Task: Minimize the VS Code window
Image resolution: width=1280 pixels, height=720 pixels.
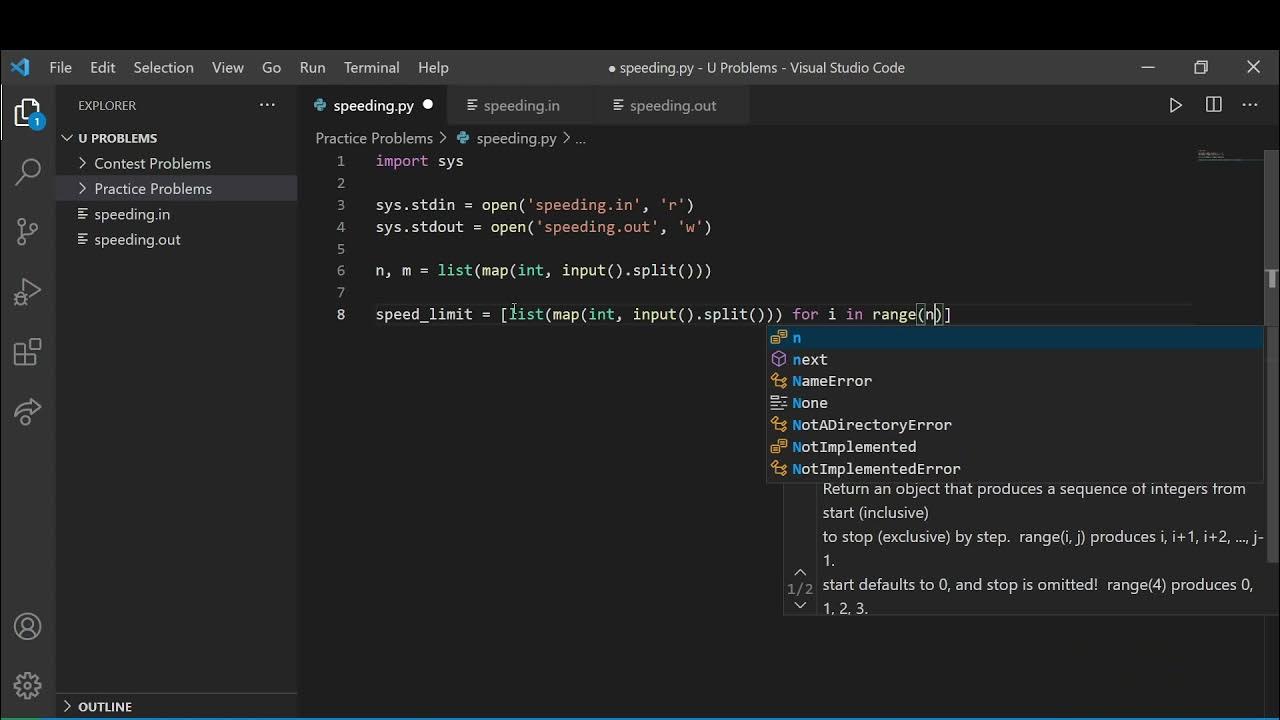Action: tap(1148, 67)
